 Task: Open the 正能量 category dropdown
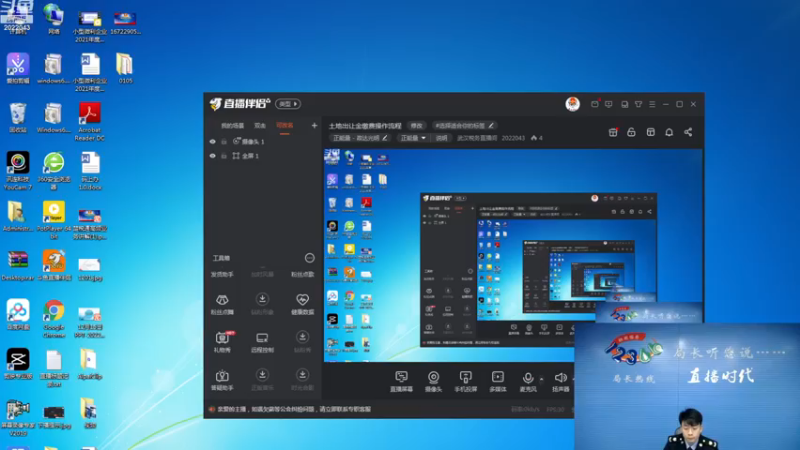coord(413,138)
